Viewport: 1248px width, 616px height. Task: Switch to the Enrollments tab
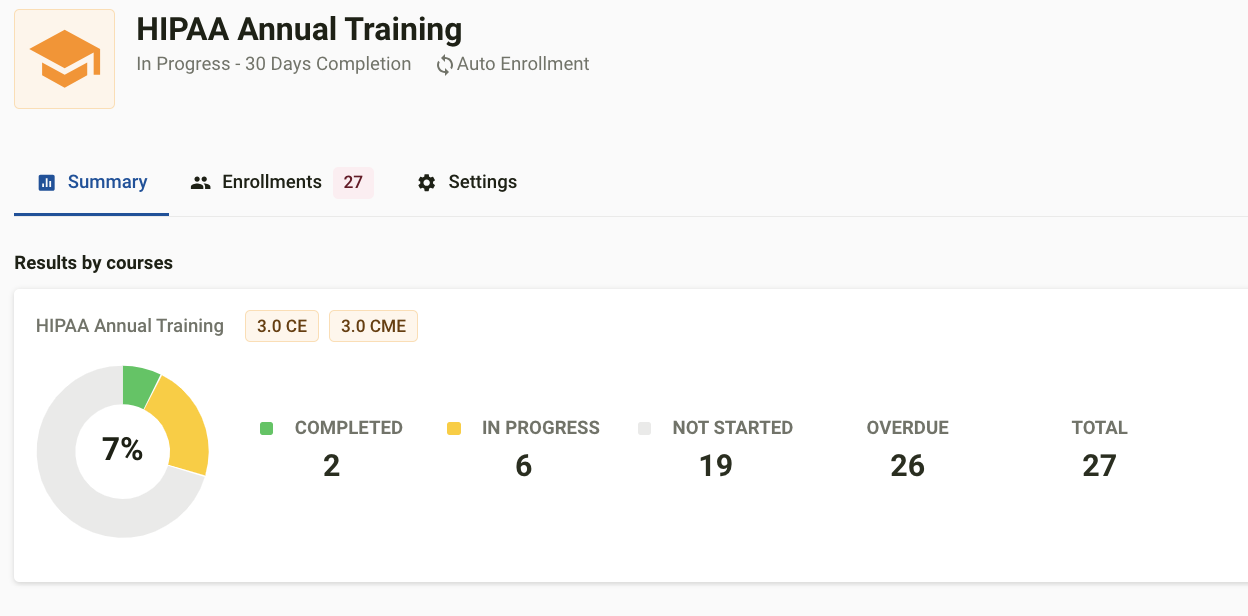(x=282, y=182)
